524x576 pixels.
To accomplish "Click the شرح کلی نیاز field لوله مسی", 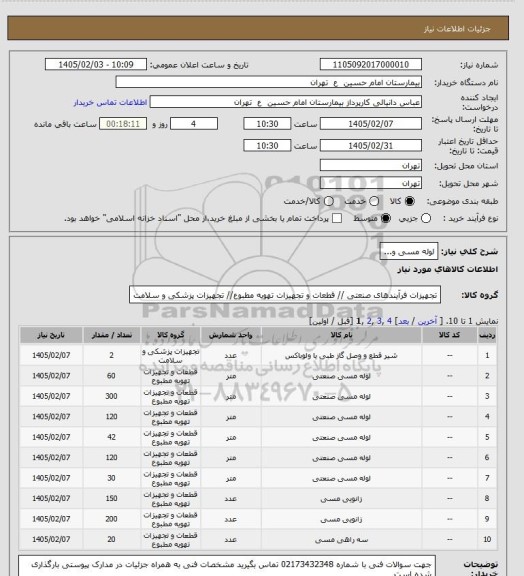I will coord(409,251).
